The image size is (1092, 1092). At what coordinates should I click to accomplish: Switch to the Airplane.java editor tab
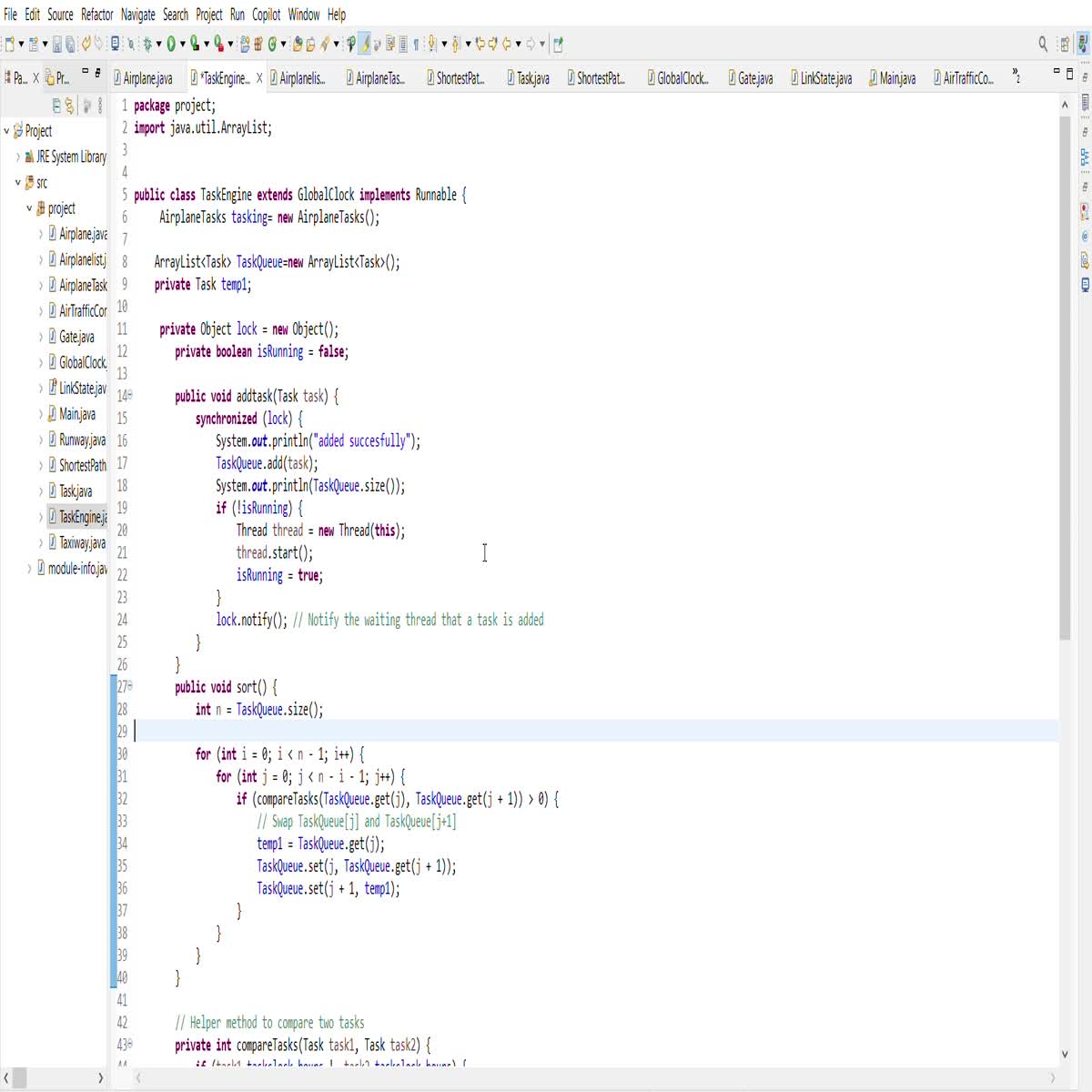148,78
